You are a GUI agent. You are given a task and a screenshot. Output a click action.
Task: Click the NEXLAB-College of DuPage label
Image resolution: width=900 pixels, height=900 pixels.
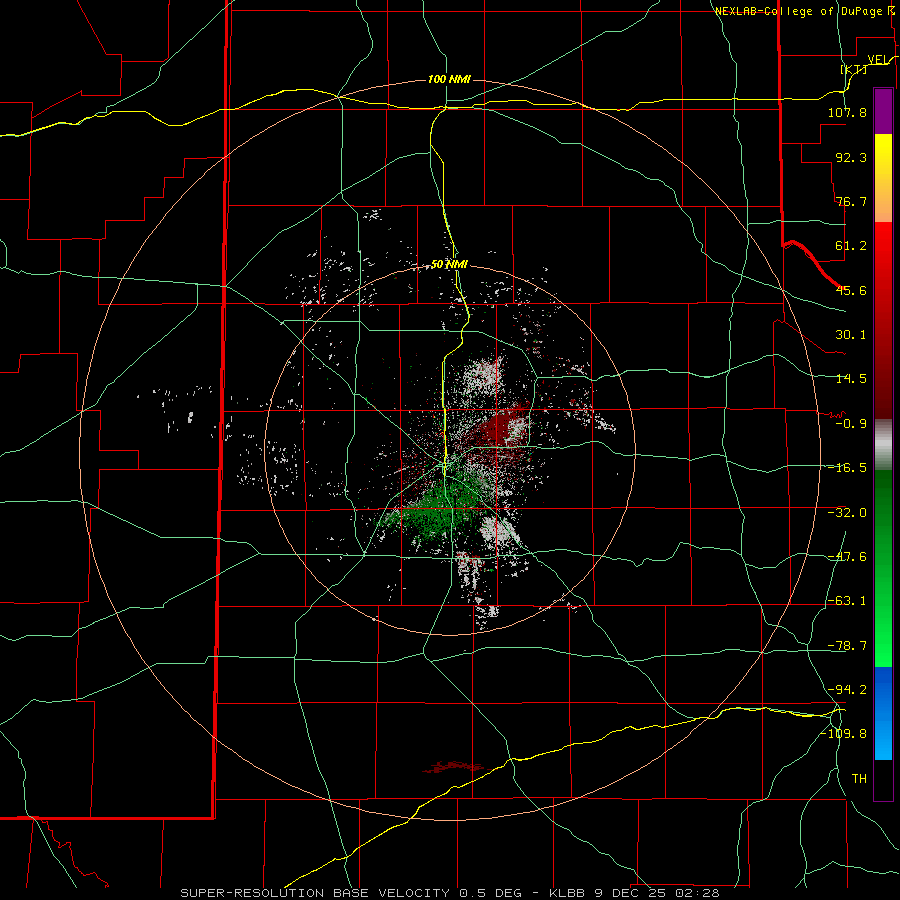coord(800,11)
